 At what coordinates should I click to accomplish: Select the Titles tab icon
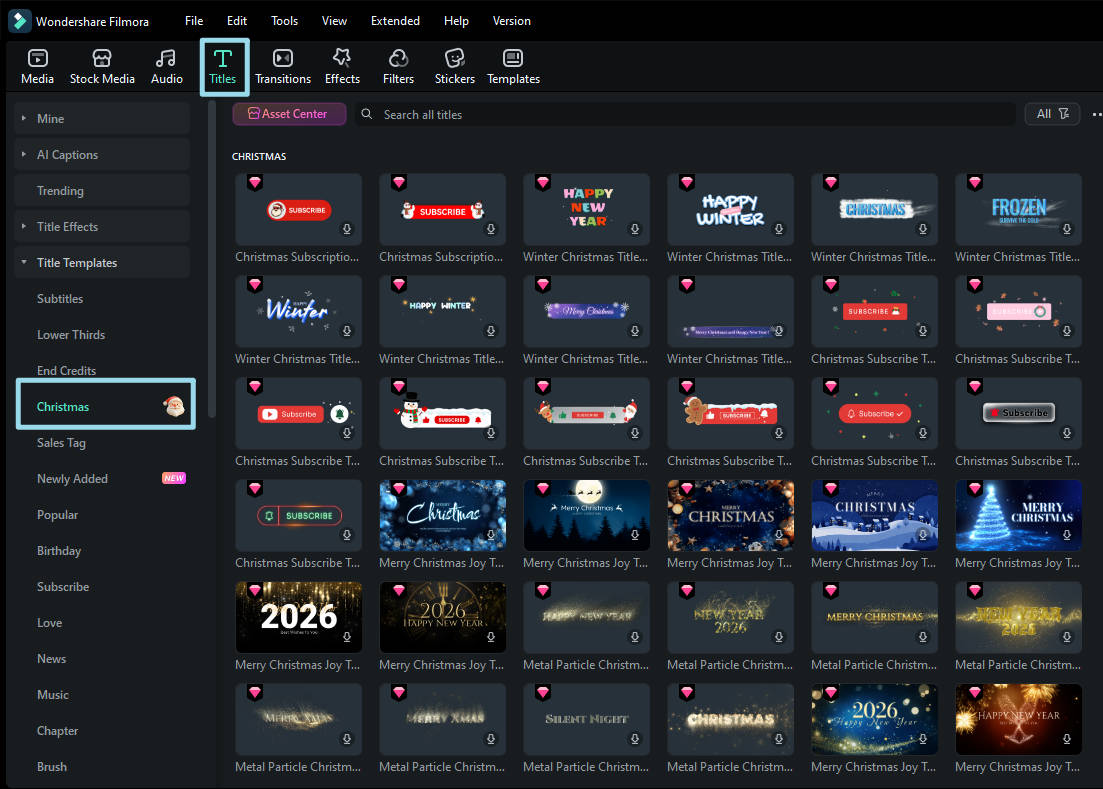click(x=223, y=58)
